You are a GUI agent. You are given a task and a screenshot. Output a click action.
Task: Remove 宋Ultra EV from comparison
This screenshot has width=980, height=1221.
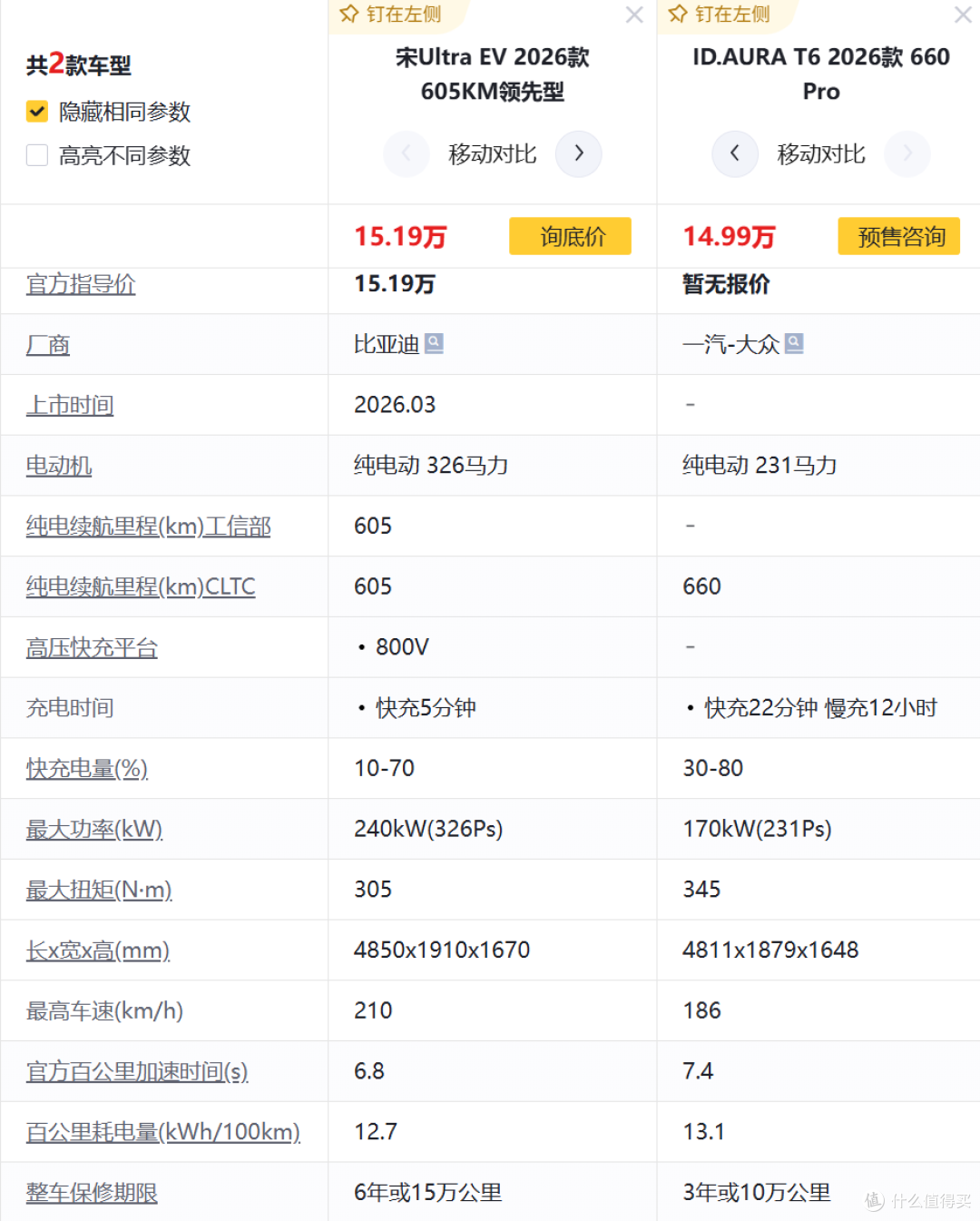point(634,15)
